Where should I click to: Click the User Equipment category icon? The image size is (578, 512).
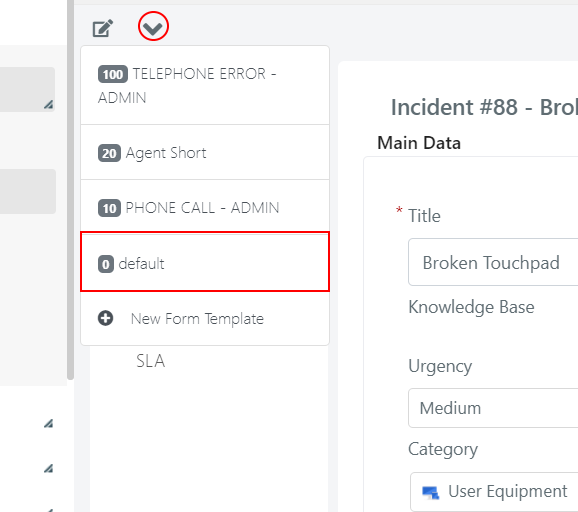pyautogui.click(x=430, y=492)
